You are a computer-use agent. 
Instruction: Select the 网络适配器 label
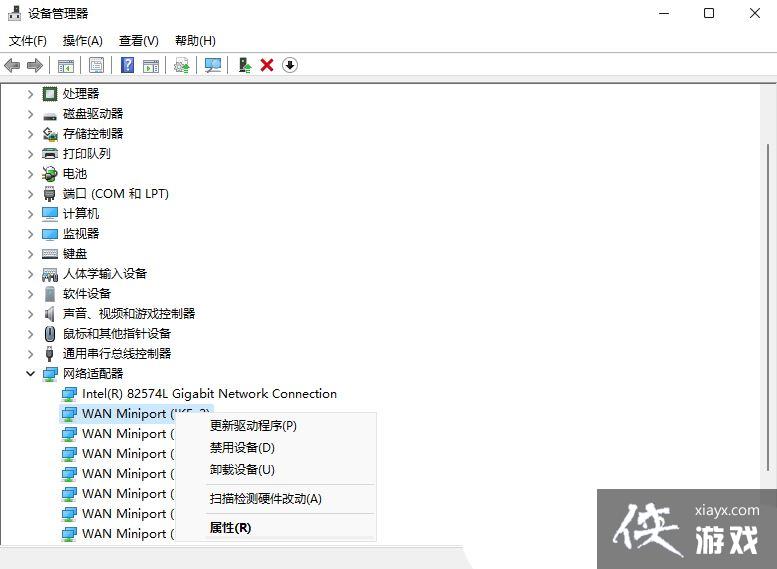coord(93,374)
